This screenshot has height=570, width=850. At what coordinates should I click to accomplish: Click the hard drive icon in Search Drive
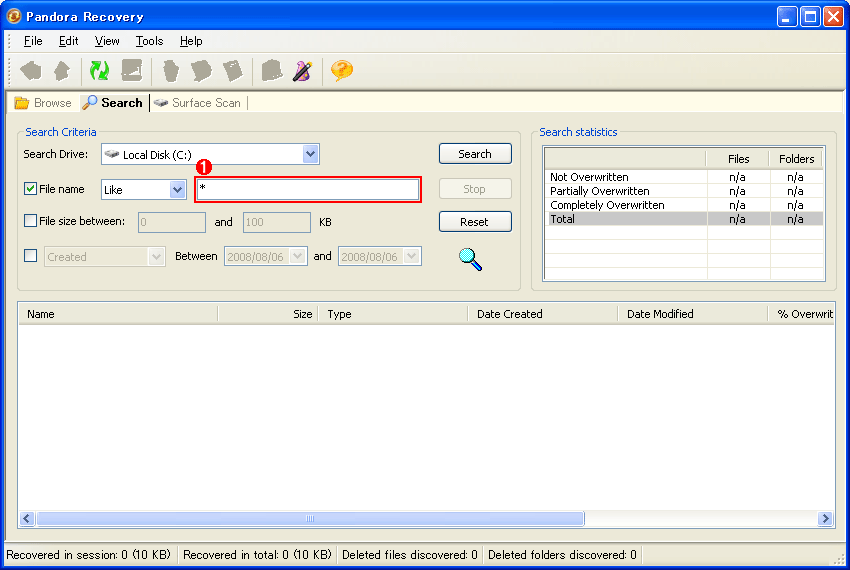tap(112, 154)
